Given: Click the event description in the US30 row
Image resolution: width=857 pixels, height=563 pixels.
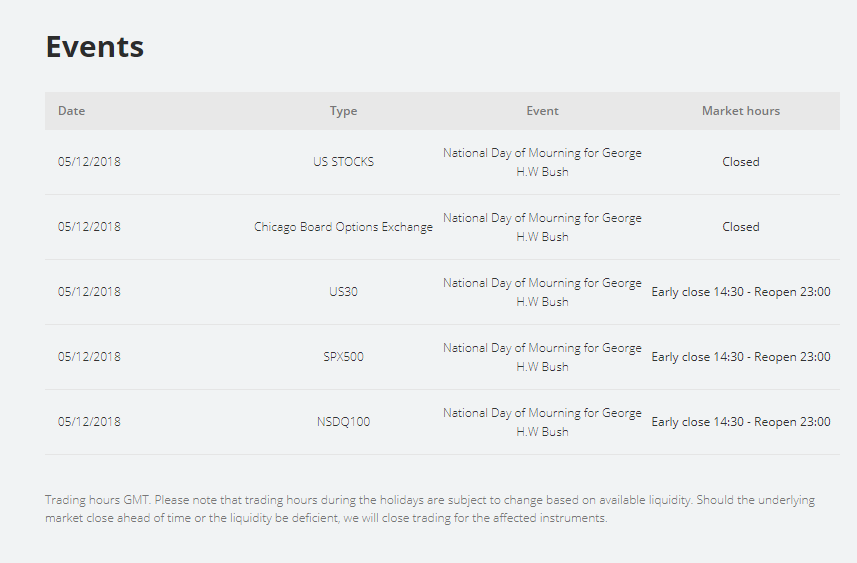Looking at the screenshot, I should (542, 292).
